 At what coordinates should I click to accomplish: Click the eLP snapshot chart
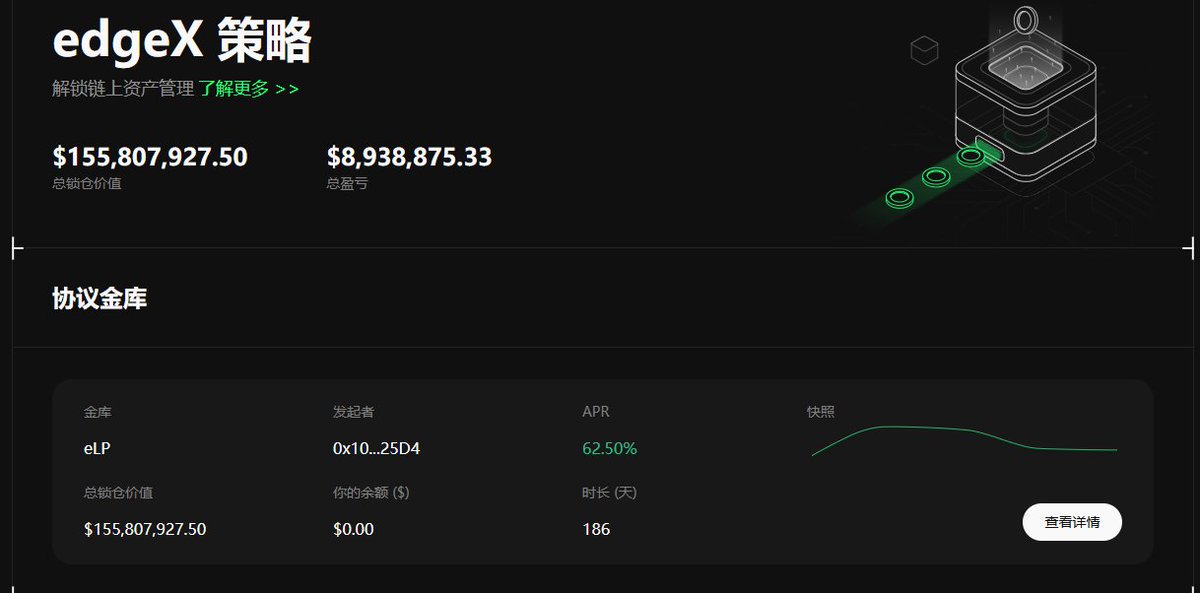point(964,441)
